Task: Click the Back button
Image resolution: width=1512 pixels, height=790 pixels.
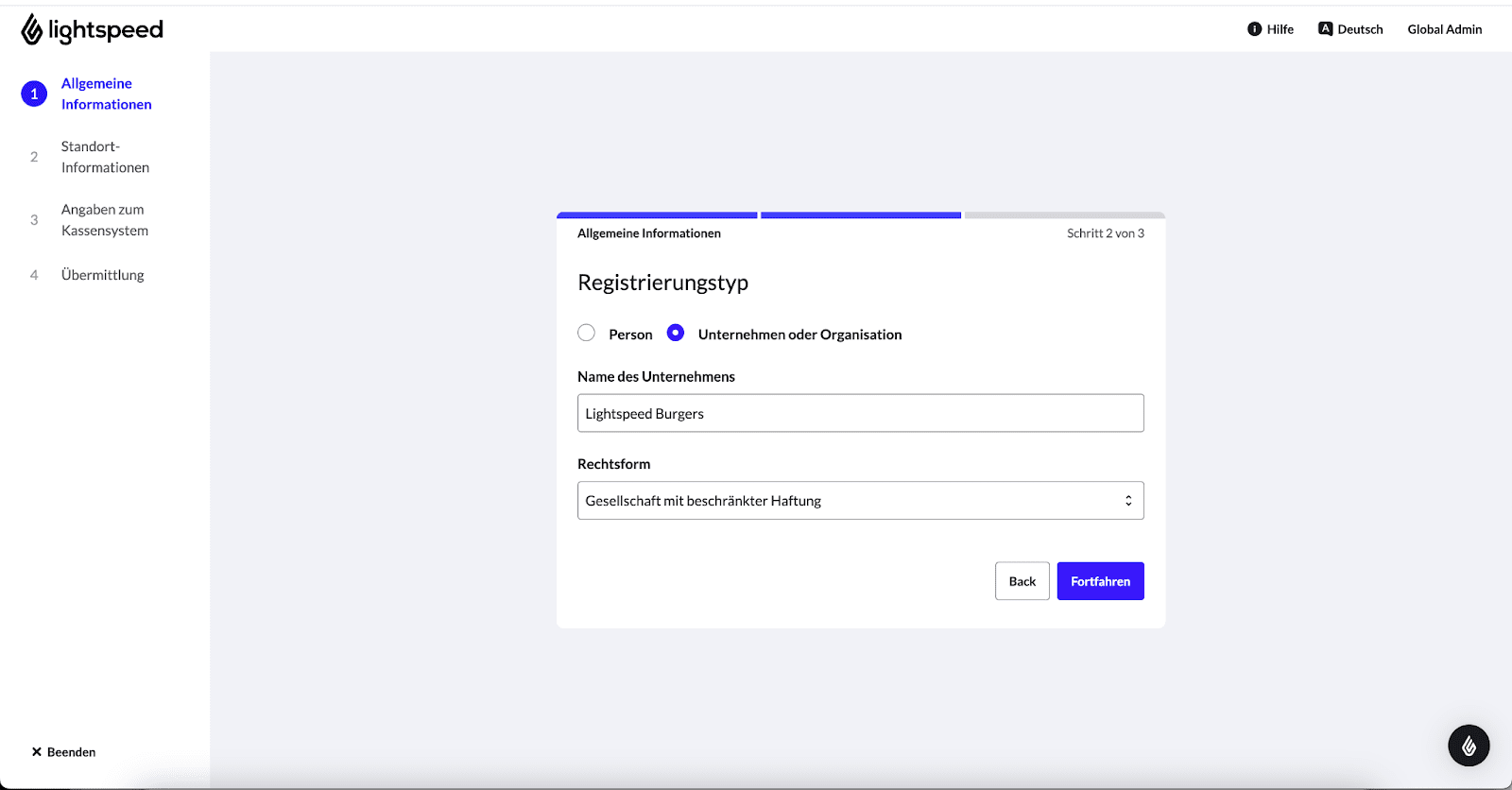Action: [x=1022, y=581]
